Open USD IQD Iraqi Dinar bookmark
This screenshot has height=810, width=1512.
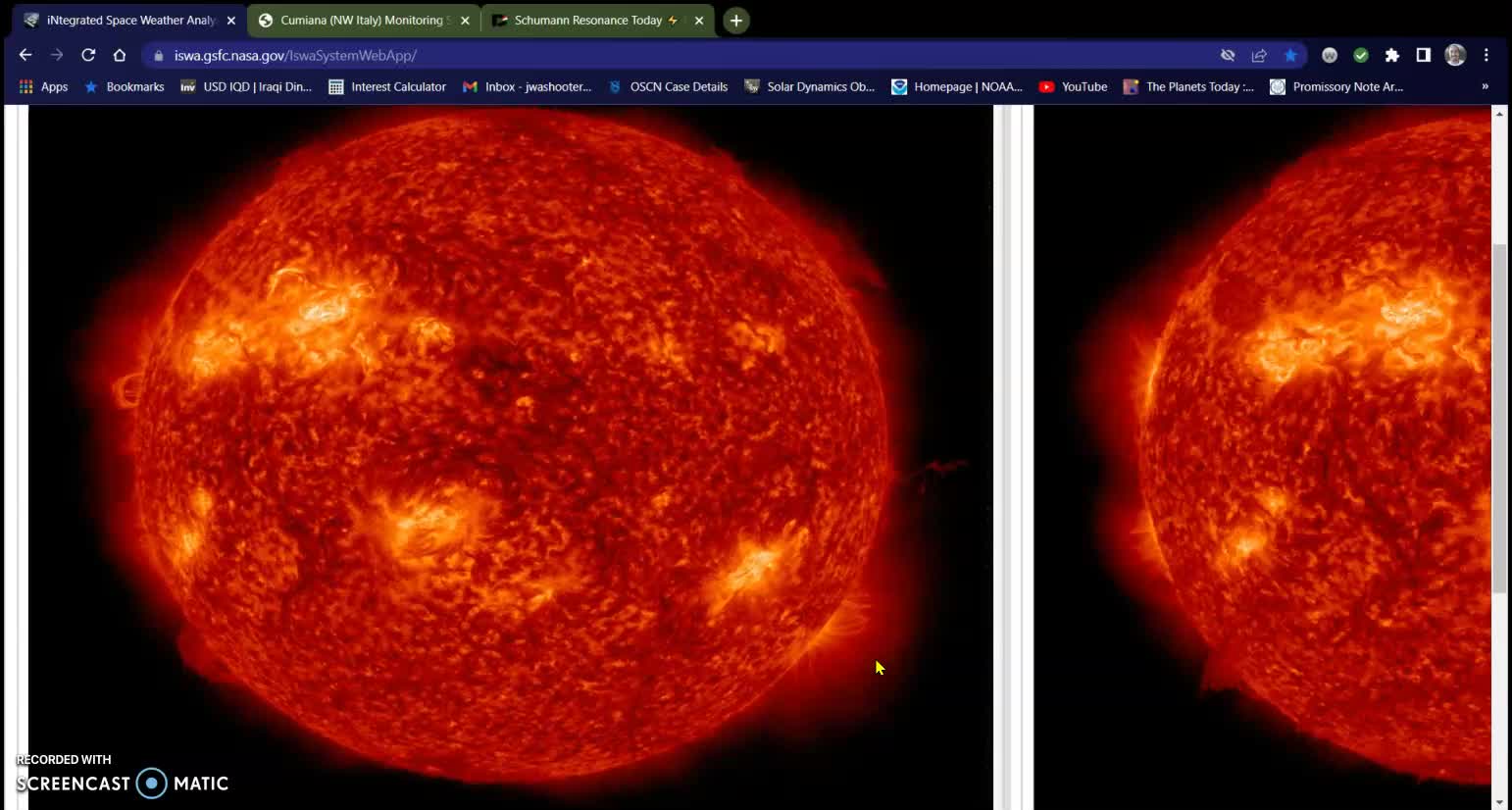pos(246,86)
